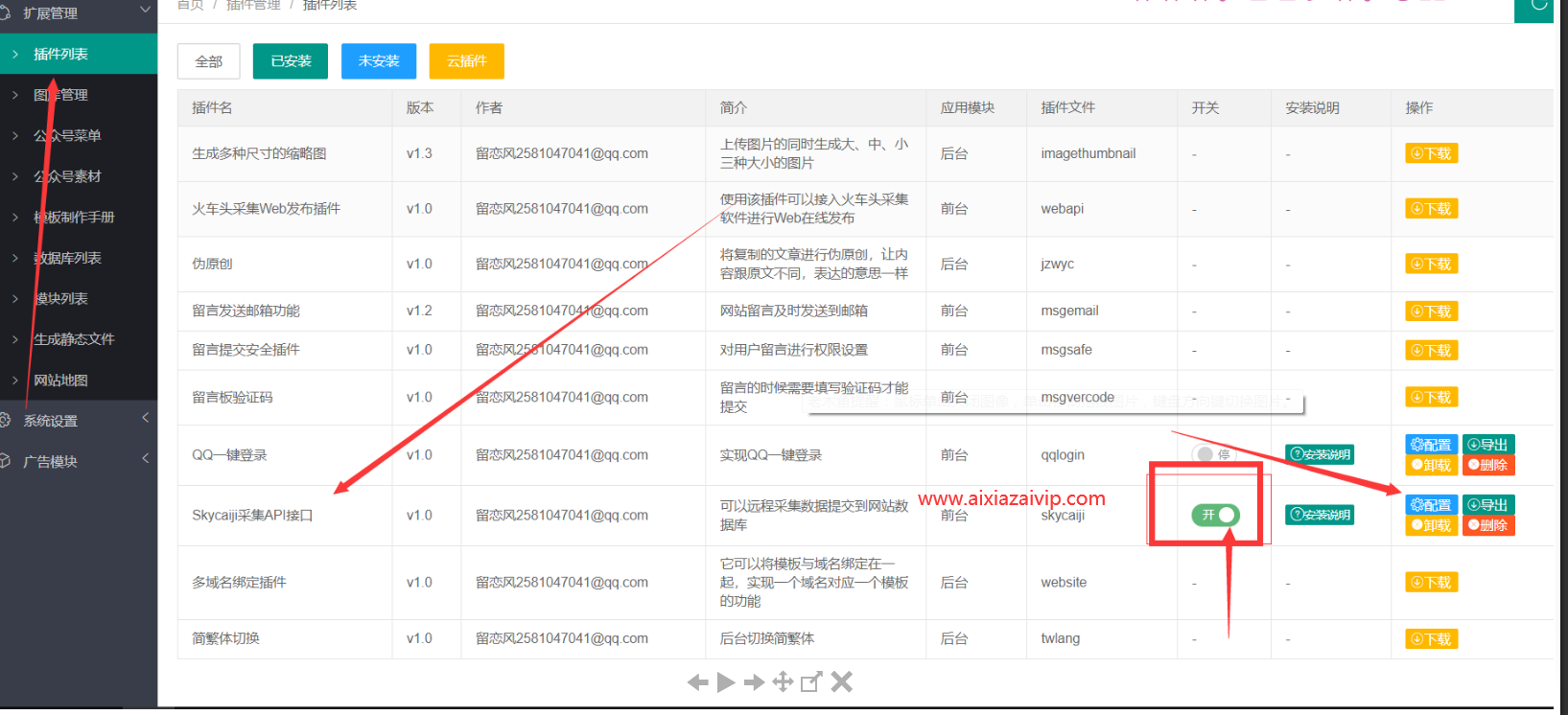Click the X icon in viewer toolbar

[841, 681]
